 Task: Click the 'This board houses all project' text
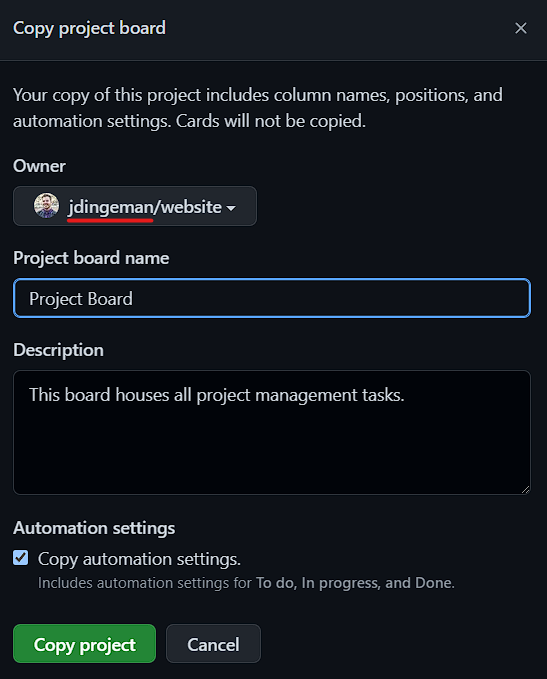(140, 395)
